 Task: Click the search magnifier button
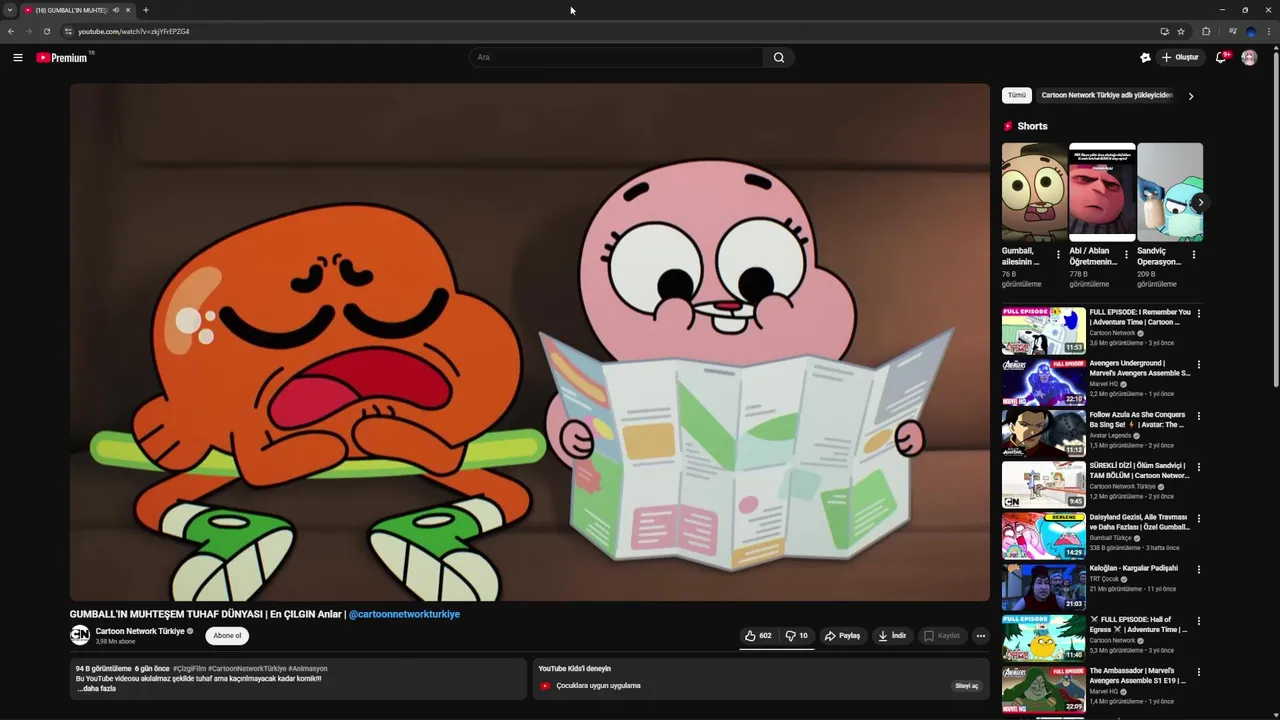click(x=779, y=57)
